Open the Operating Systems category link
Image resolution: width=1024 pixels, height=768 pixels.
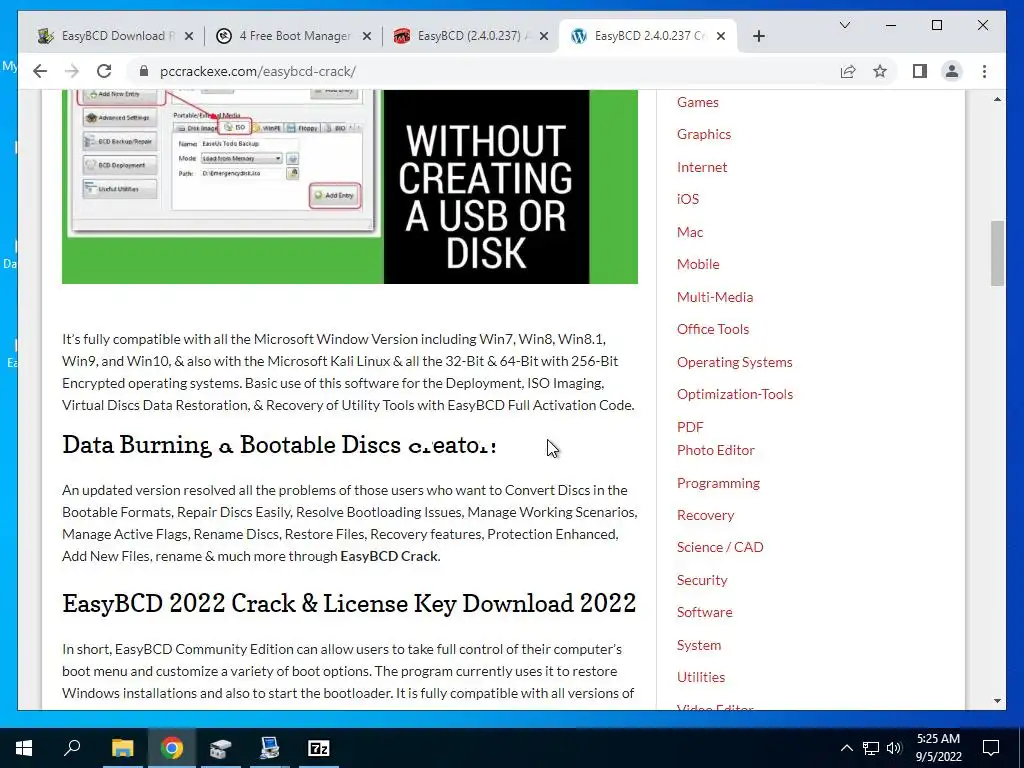click(x=735, y=362)
